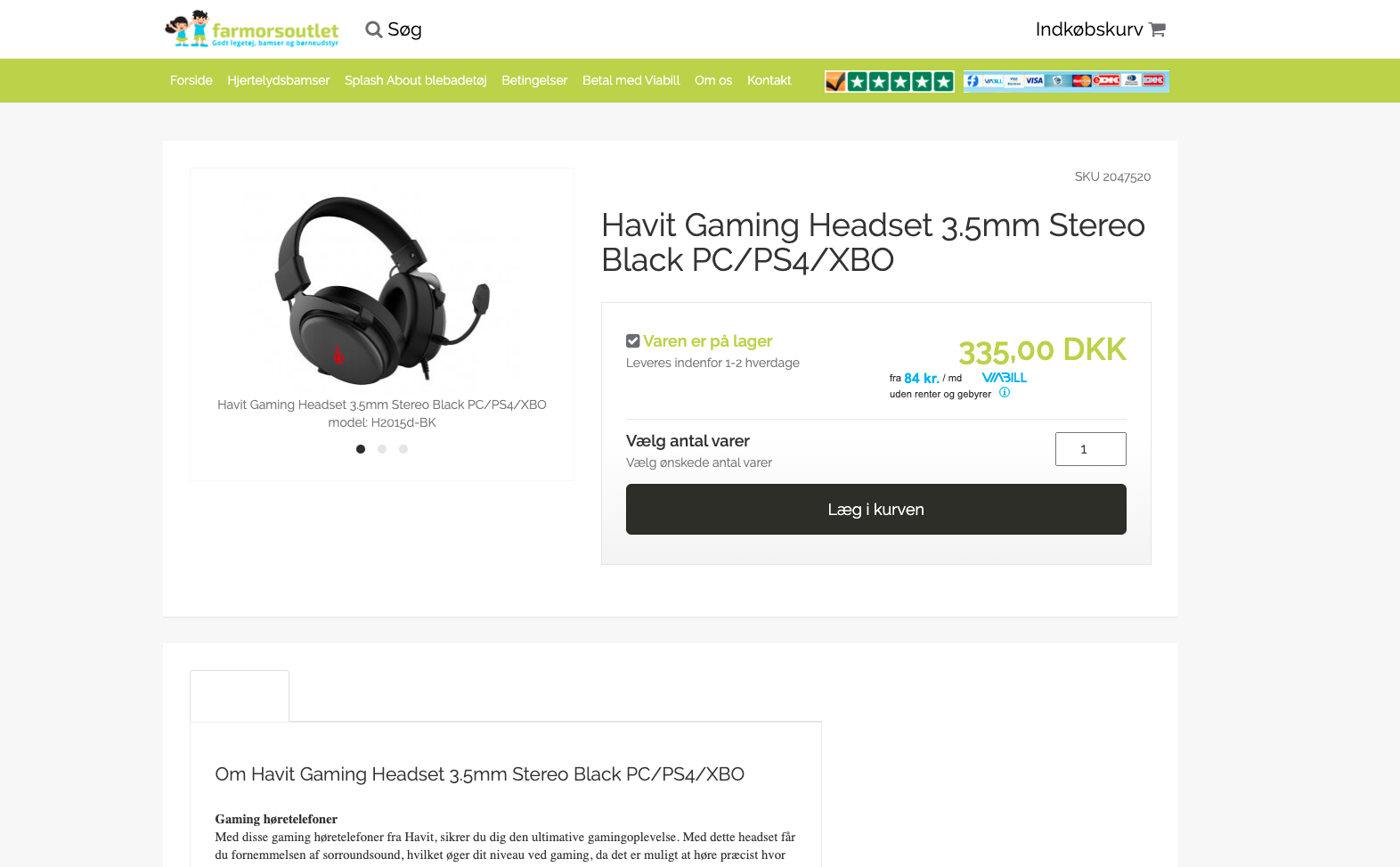The width and height of the screenshot is (1400, 867).
Task: Click the ViaBill info circle icon
Action: [x=1005, y=392]
